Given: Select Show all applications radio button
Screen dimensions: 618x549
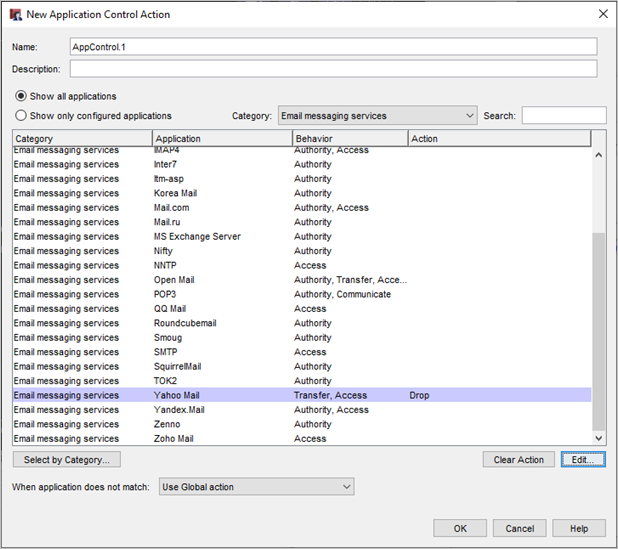Looking at the screenshot, I should (21, 97).
